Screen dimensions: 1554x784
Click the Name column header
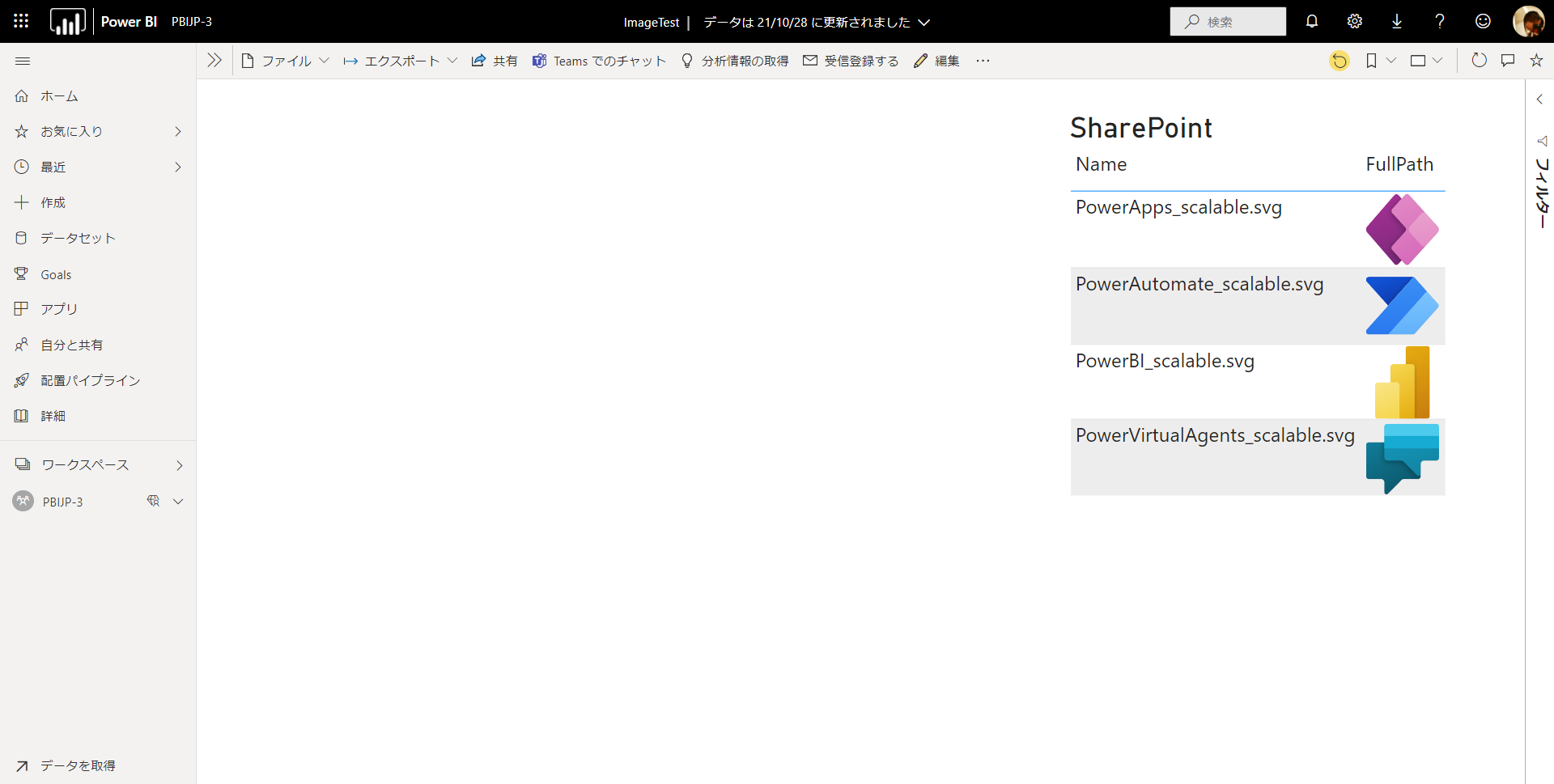(x=1101, y=164)
